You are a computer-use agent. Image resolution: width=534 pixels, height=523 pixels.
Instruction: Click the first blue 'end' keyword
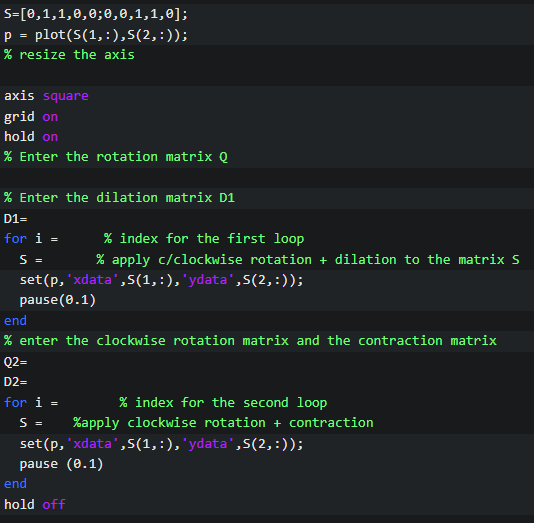[15, 320]
